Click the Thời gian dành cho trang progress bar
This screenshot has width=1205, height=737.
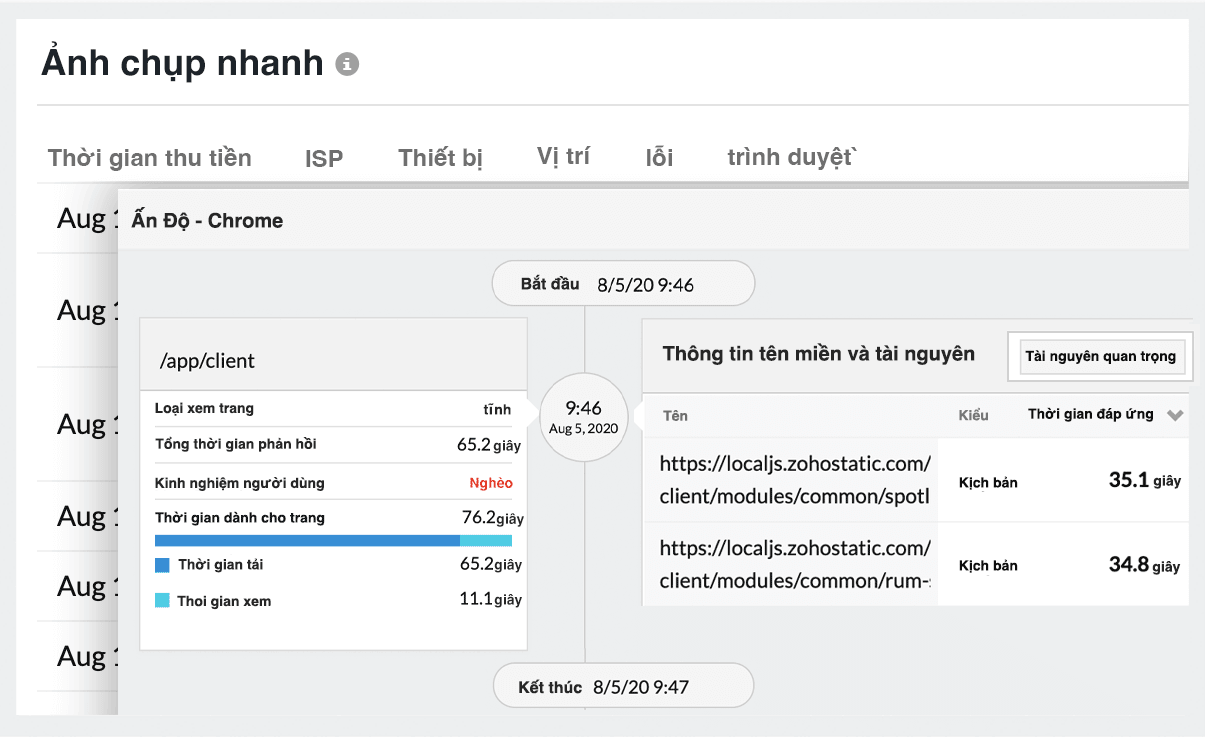click(x=334, y=539)
